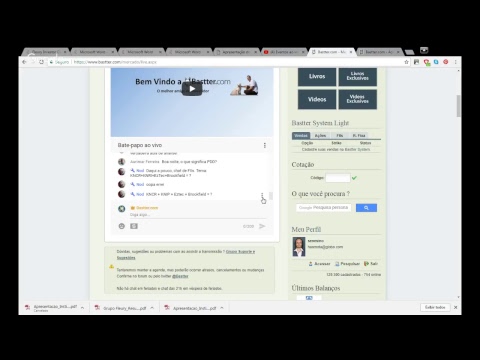Open the emoji picker in the chat box

(x=122, y=226)
